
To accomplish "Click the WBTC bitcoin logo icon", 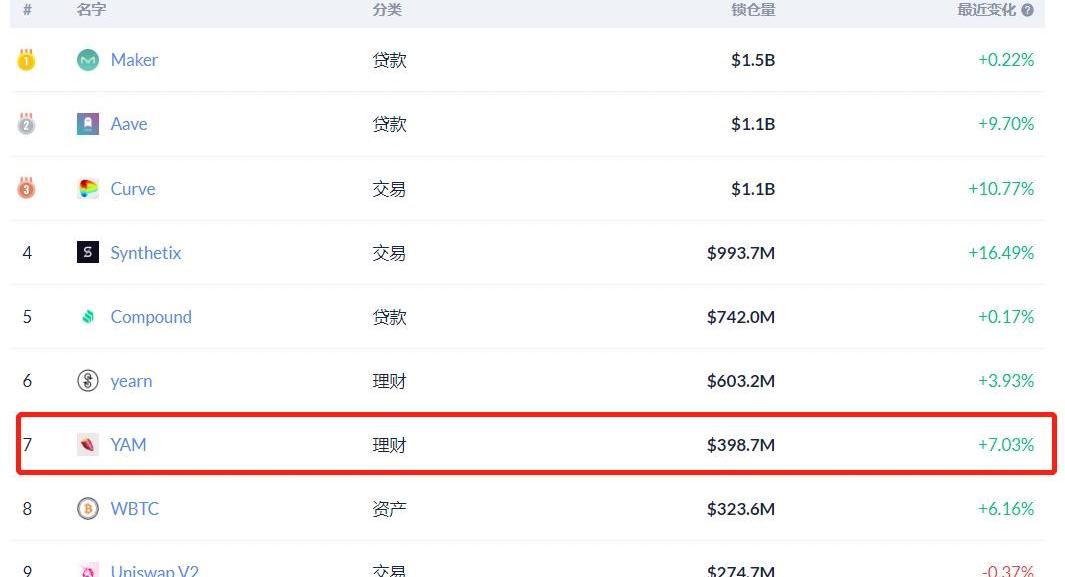I will point(88,509).
